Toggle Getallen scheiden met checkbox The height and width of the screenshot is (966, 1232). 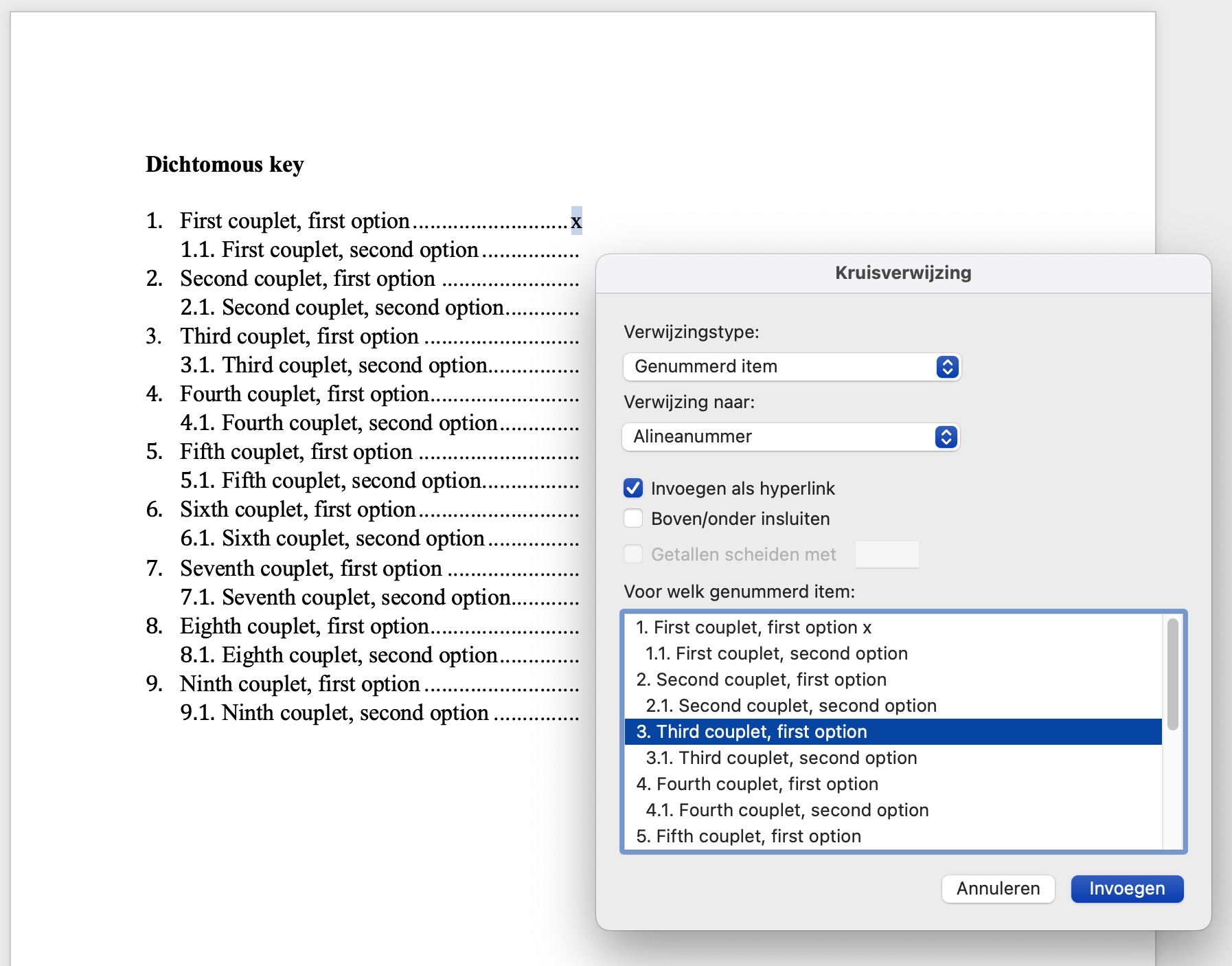(633, 554)
